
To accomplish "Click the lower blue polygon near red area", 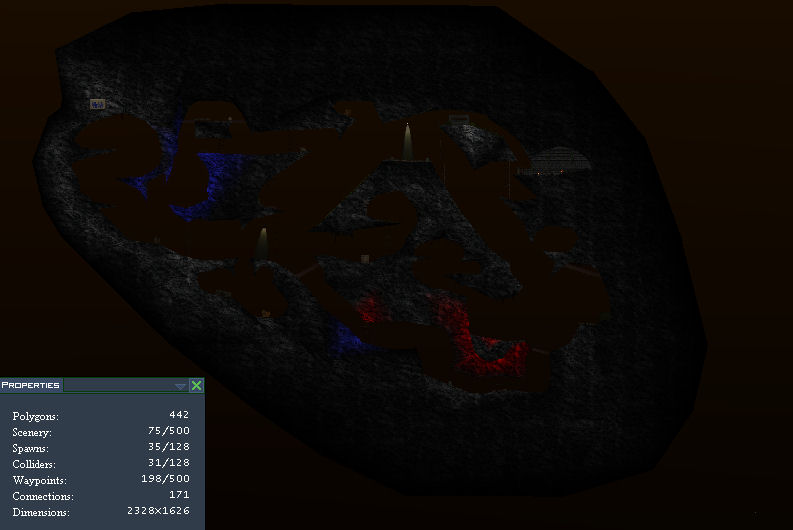I will point(349,340).
